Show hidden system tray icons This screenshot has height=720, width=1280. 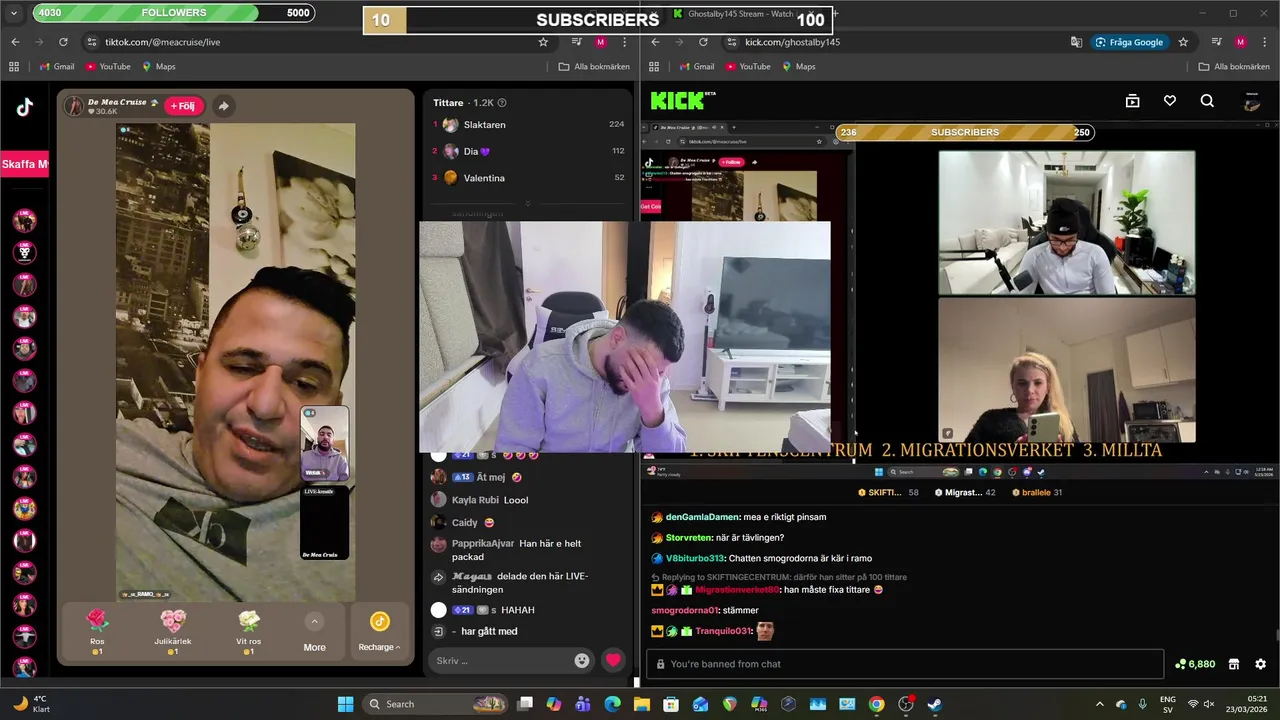(1099, 704)
